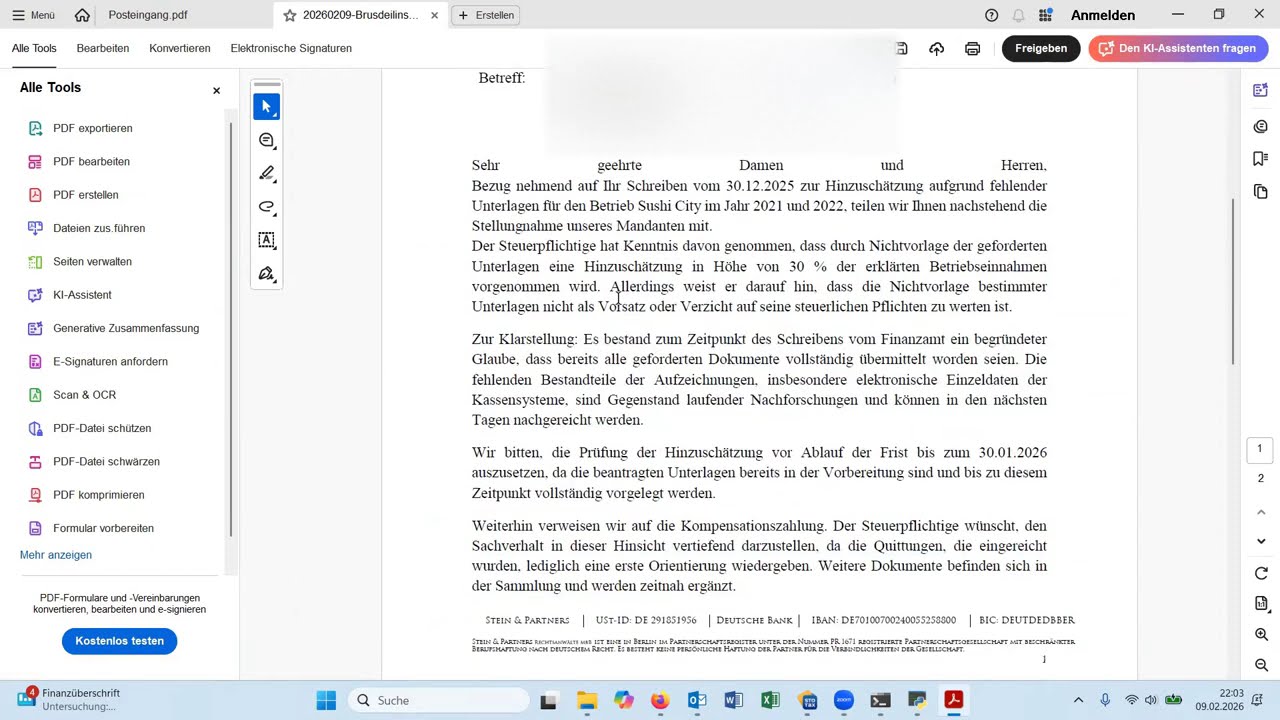1280x720 pixels.
Task: Select the freehand draw lasso tool
Action: 266,207
